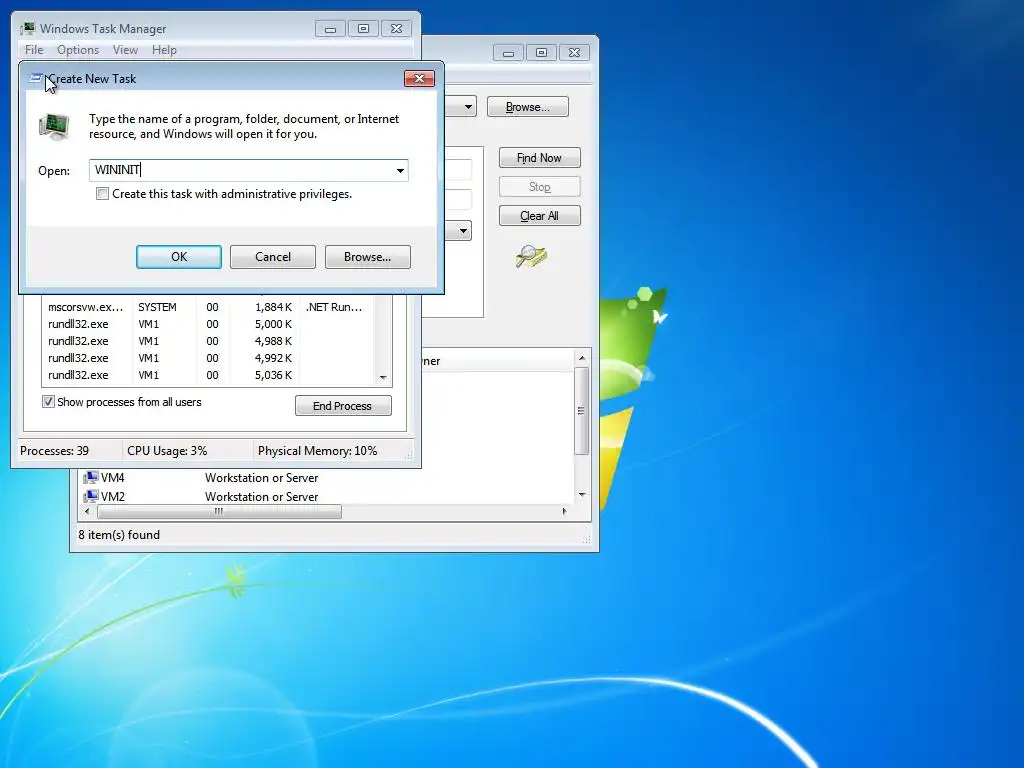The height and width of the screenshot is (768, 1024).
Task: Click results list vertical scroll up arrow
Action: (581, 358)
